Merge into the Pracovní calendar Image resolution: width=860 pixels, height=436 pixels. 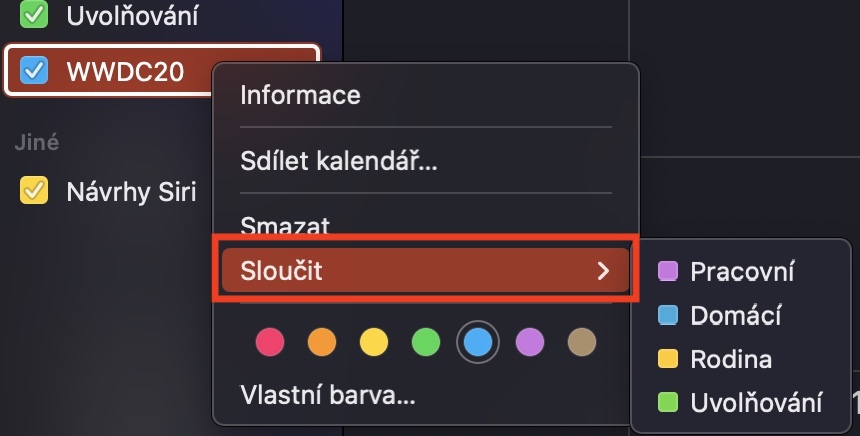(x=742, y=271)
